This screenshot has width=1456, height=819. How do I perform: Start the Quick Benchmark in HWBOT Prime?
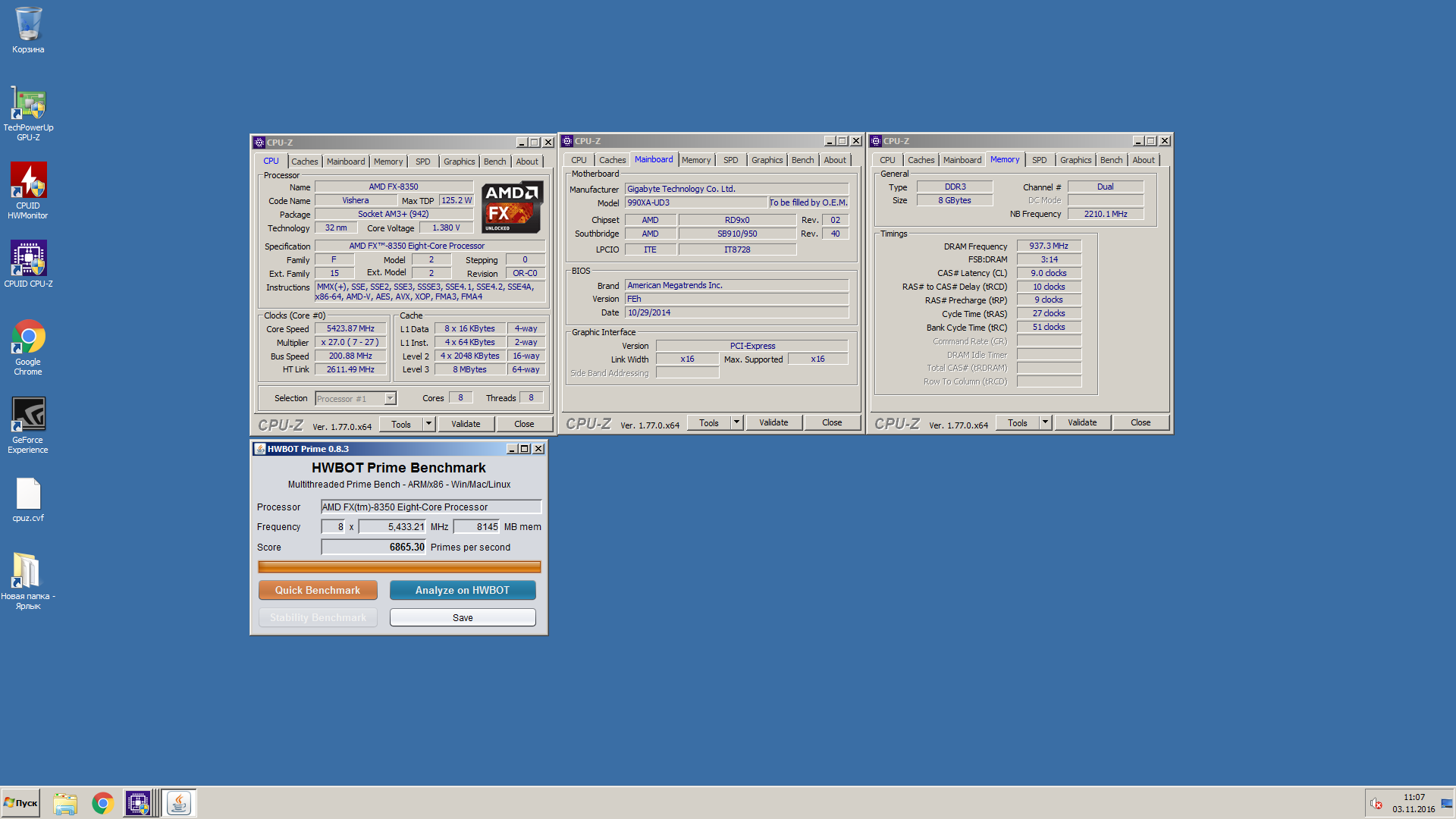(x=318, y=590)
